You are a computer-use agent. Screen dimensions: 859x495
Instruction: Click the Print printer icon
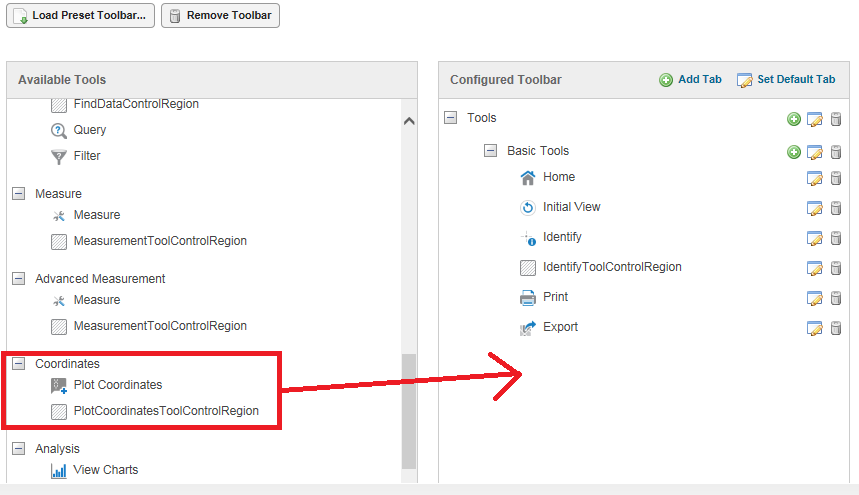pyautogui.click(x=528, y=297)
